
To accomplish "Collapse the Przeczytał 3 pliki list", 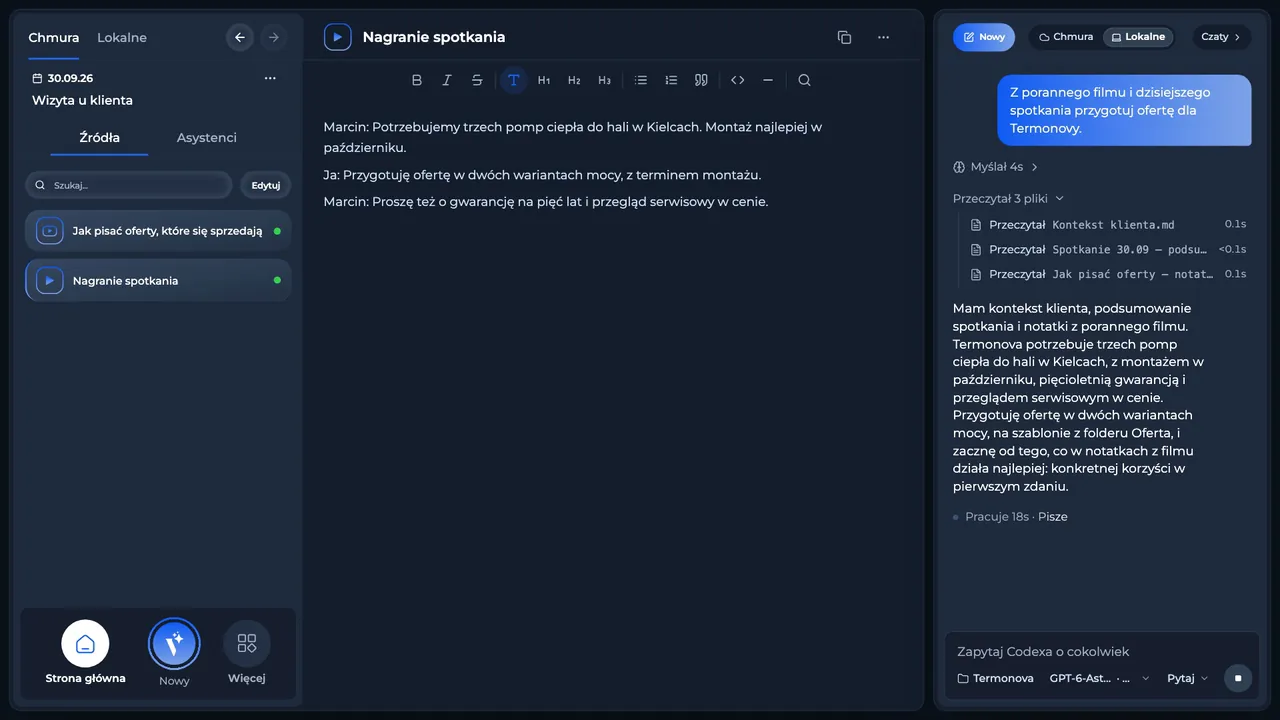I will pos(1008,198).
